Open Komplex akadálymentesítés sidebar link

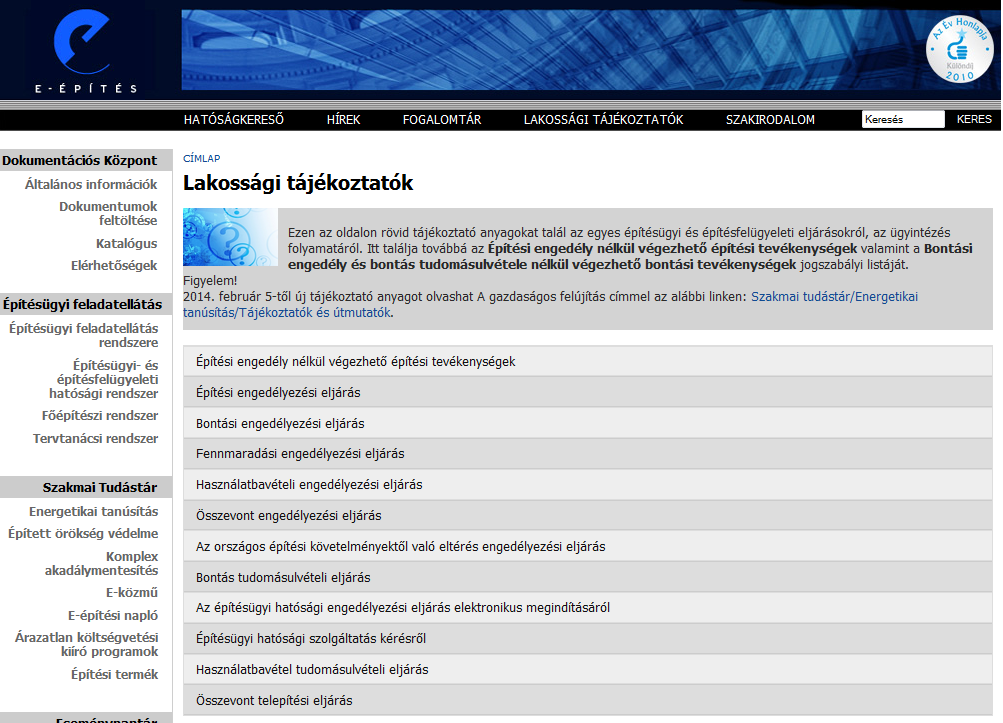pyautogui.click(x=101, y=564)
